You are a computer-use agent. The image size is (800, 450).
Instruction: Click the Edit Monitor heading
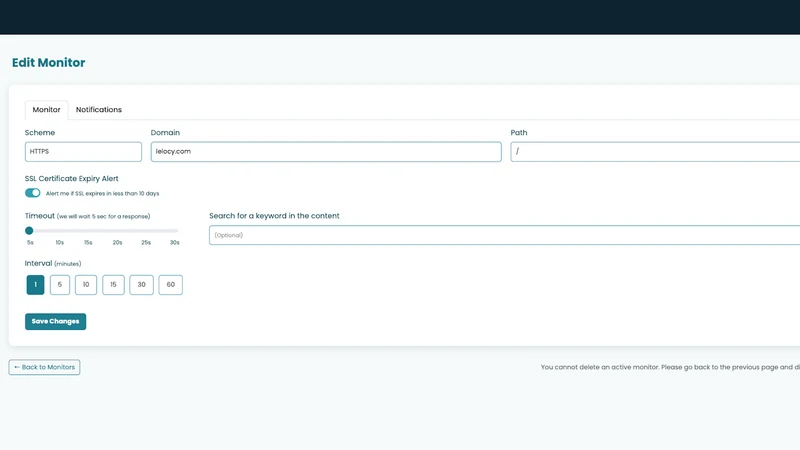pos(48,62)
